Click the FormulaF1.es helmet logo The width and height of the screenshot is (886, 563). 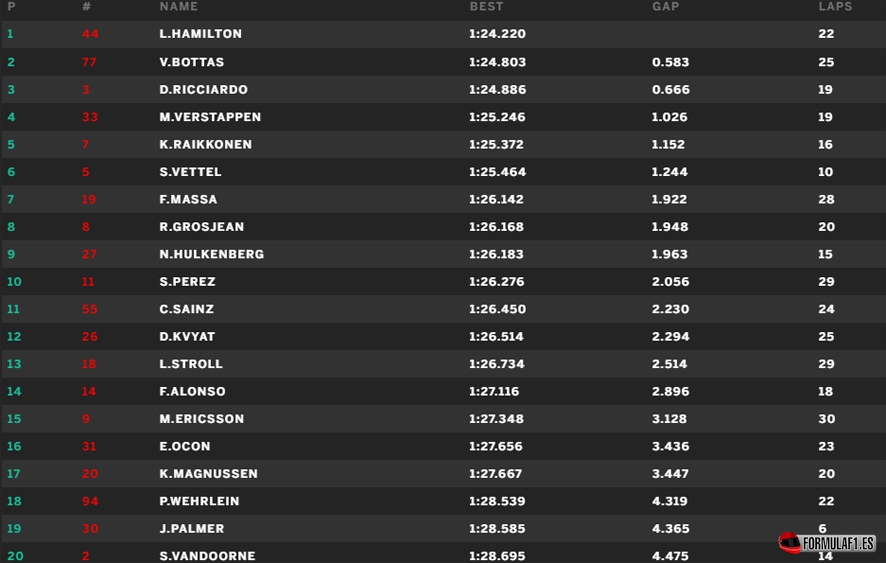pyautogui.click(x=826, y=543)
